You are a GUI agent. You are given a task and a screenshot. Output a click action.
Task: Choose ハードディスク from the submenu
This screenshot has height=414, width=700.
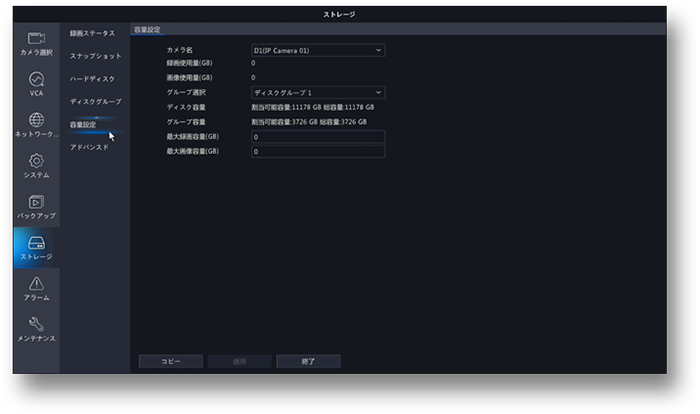(92, 79)
